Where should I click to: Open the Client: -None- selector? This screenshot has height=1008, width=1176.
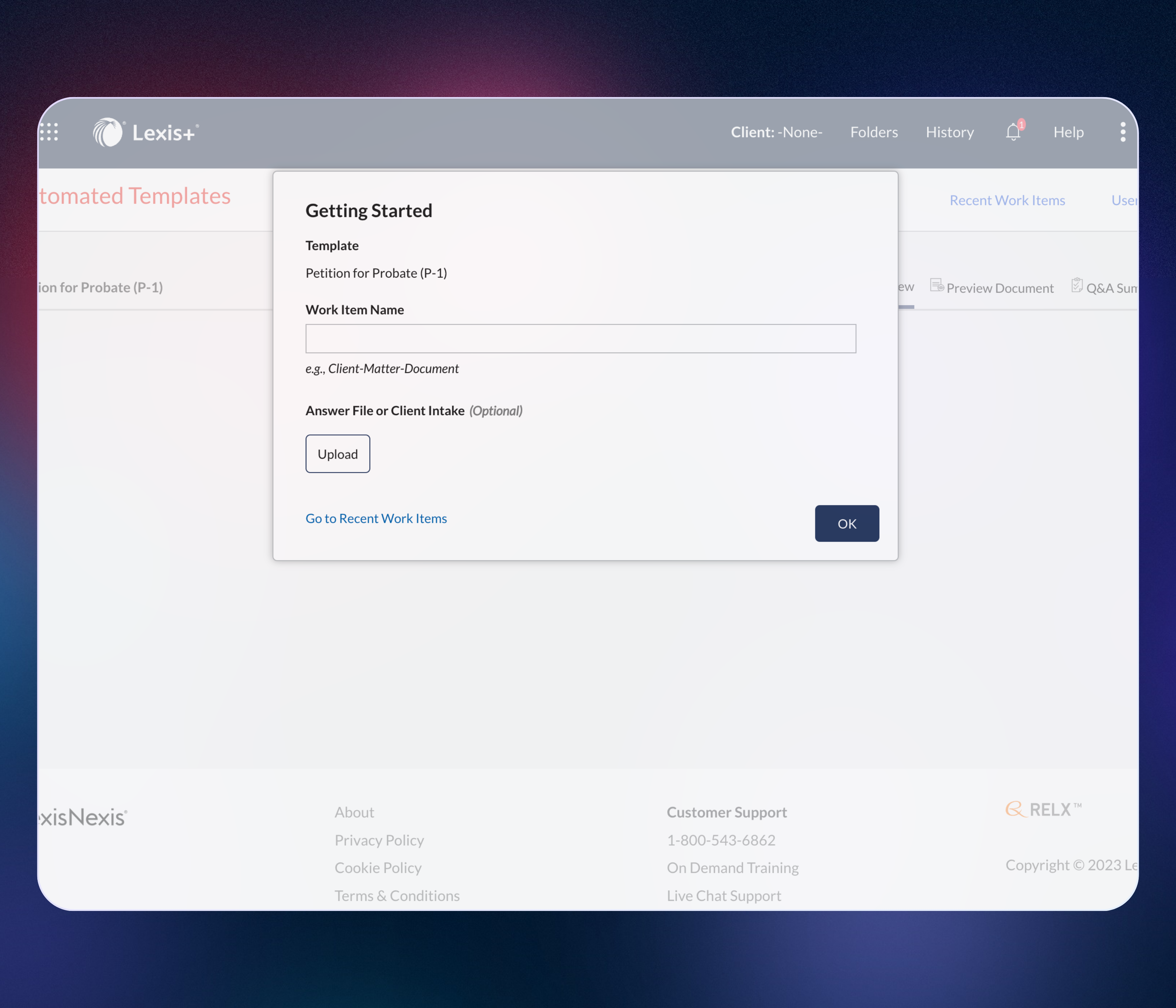pos(776,132)
